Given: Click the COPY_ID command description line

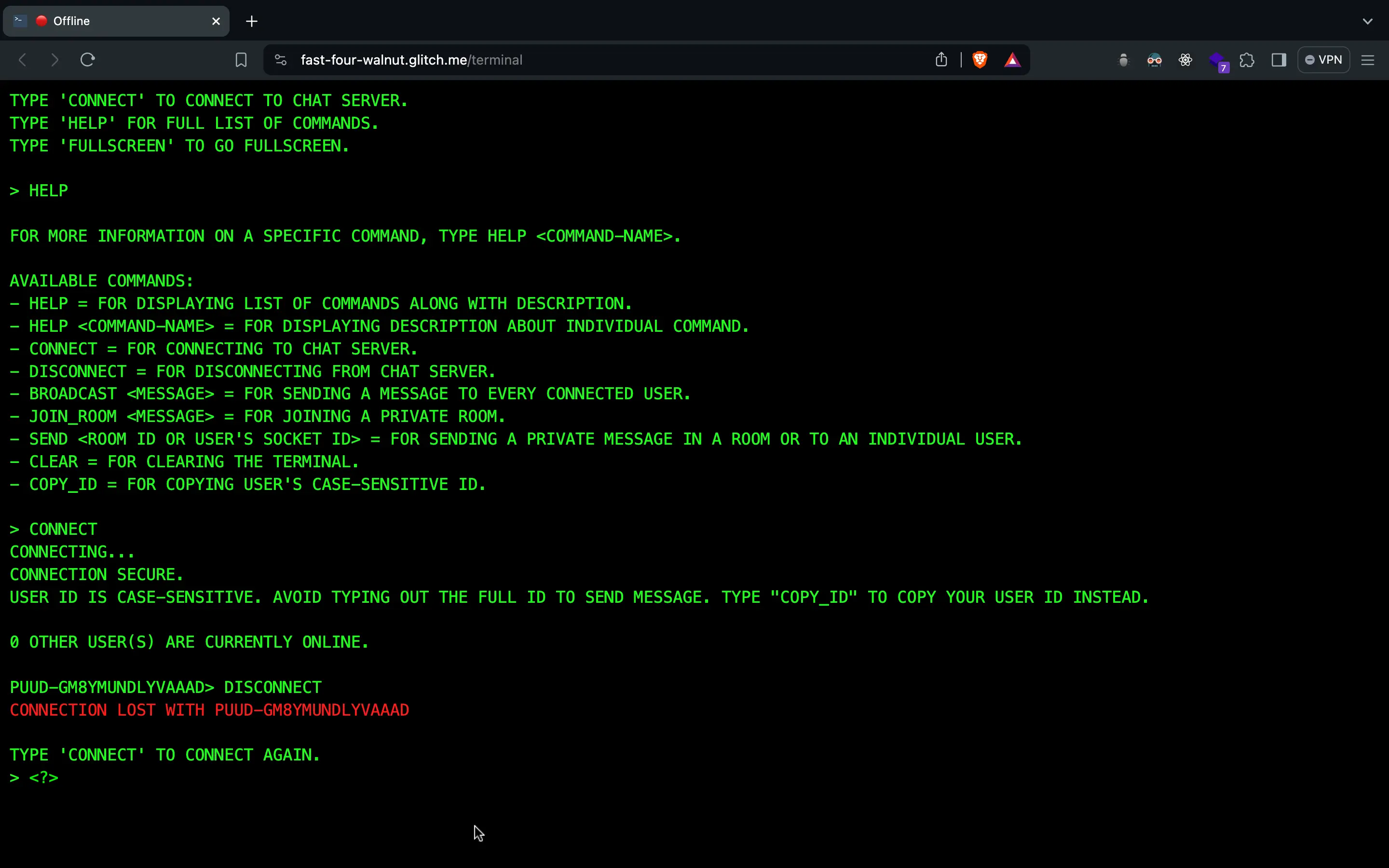Looking at the screenshot, I should (248, 485).
